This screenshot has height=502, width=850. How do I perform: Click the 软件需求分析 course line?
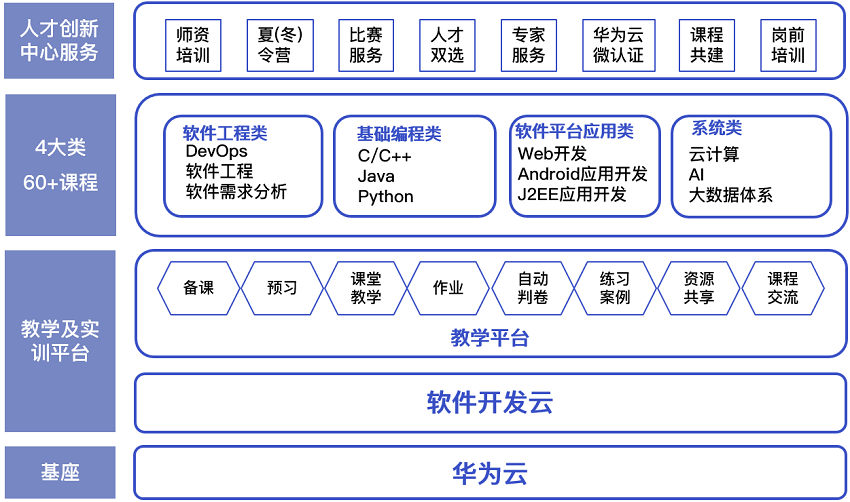[236, 191]
